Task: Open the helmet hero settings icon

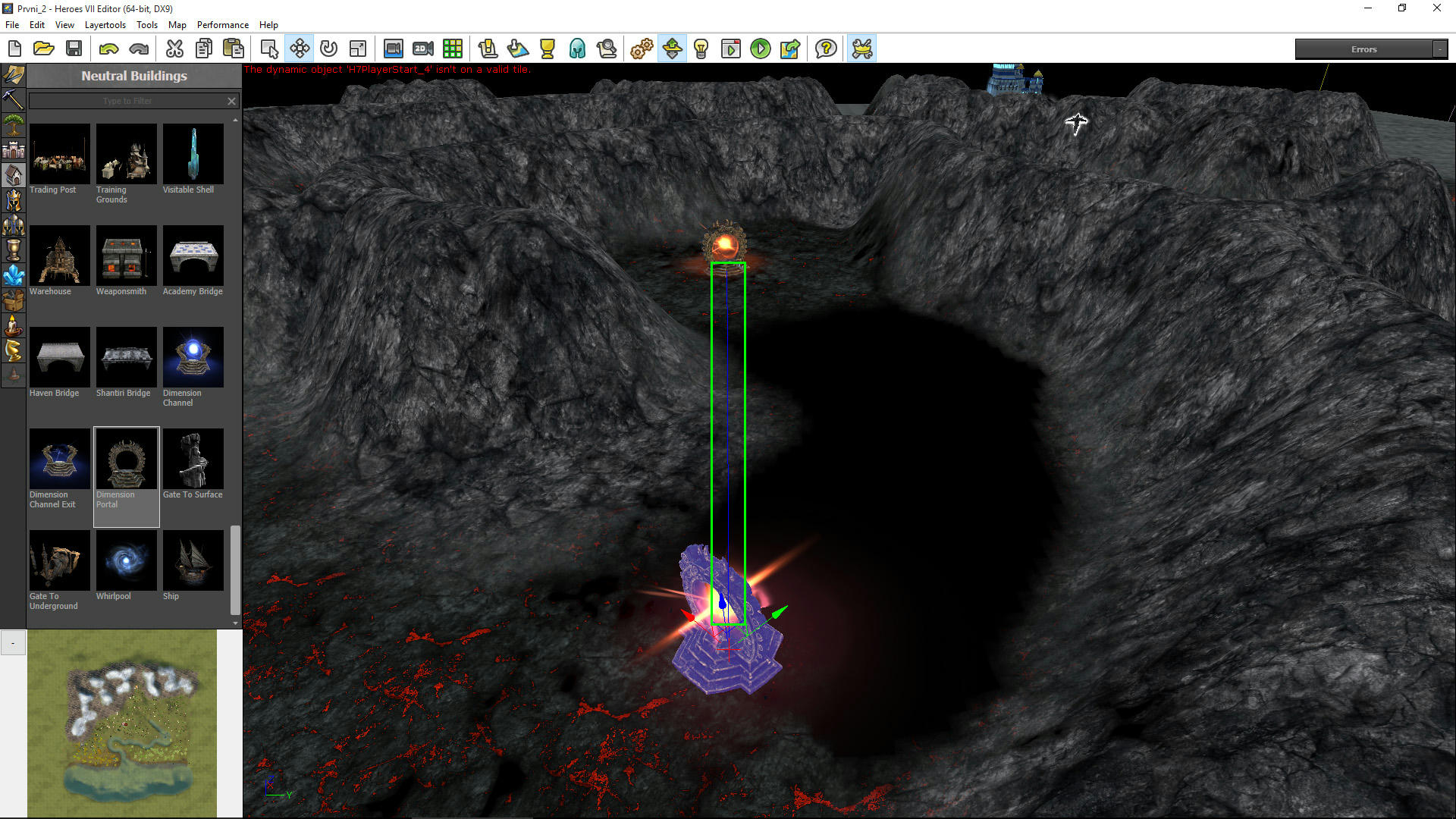Action: [x=577, y=49]
